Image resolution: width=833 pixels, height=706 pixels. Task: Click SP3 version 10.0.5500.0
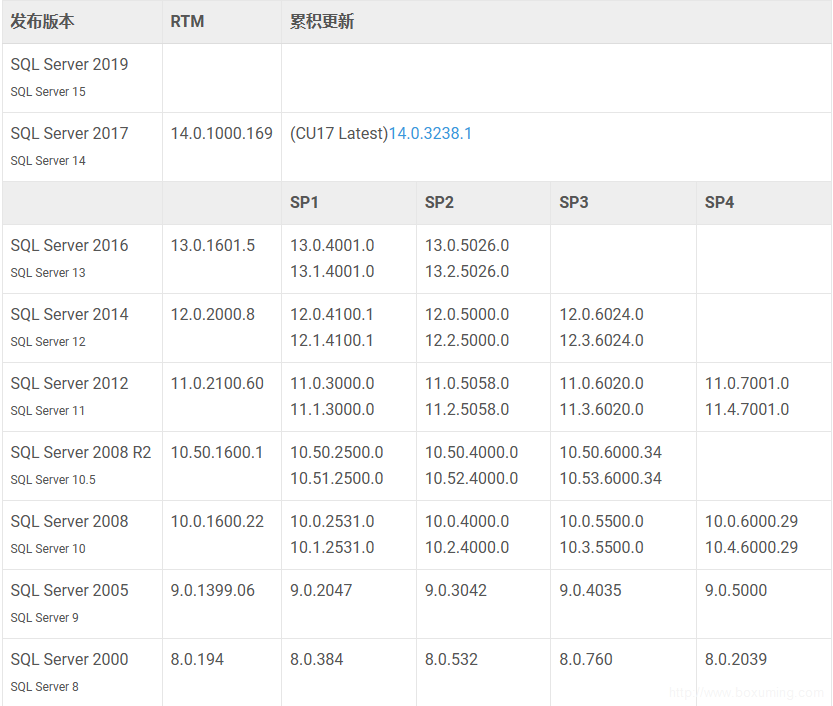coord(601,522)
